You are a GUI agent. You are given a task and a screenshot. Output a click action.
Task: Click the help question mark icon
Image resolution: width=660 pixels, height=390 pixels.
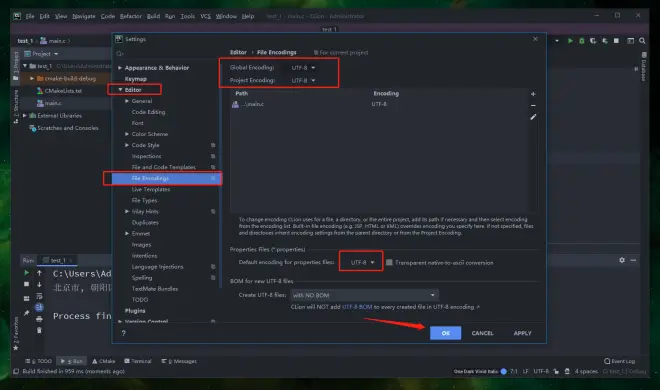tap(123, 333)
